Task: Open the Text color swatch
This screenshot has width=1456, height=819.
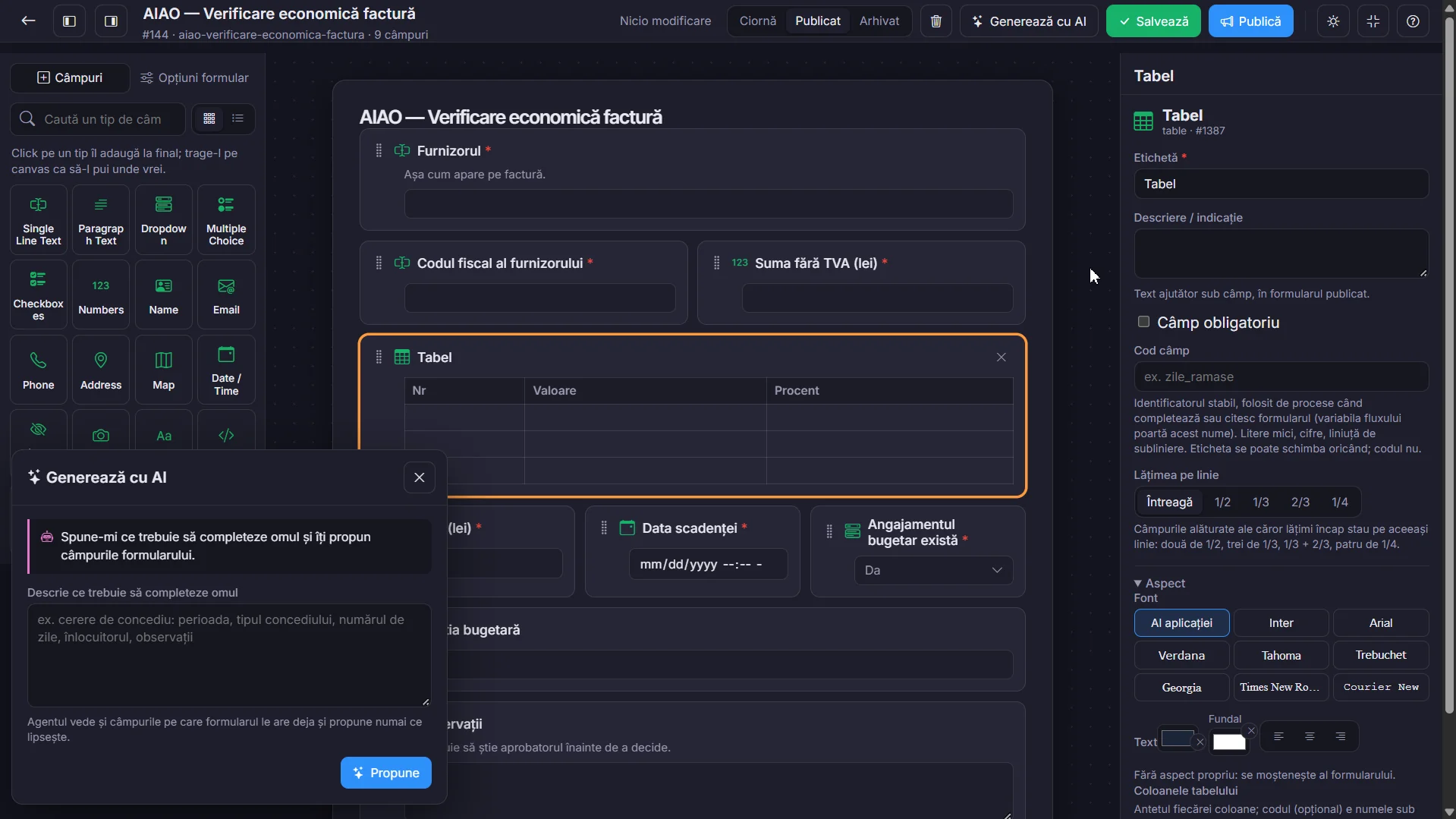Action: point(1177,739)
